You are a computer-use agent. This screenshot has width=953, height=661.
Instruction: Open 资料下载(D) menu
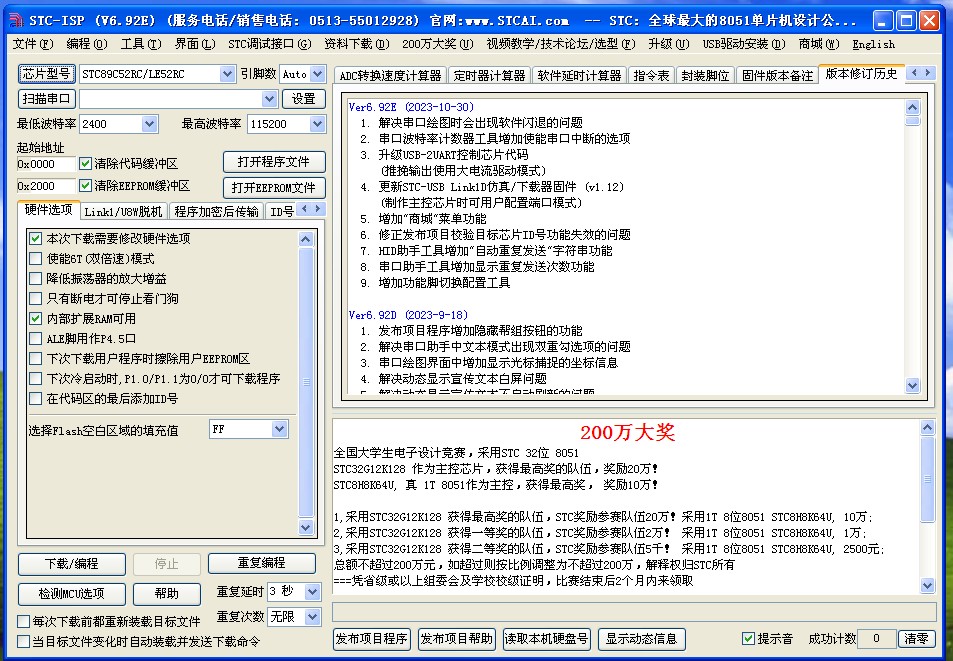(x=357, y=44)
